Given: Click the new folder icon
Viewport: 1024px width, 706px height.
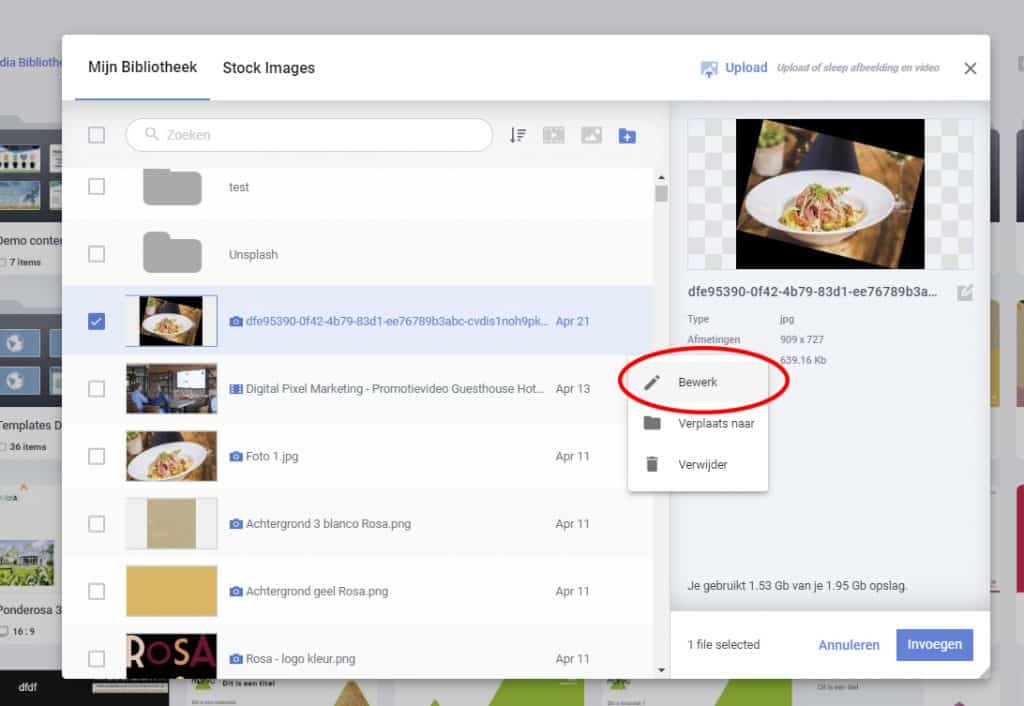Looking at the screenshot, I should (x=627, y=136).
